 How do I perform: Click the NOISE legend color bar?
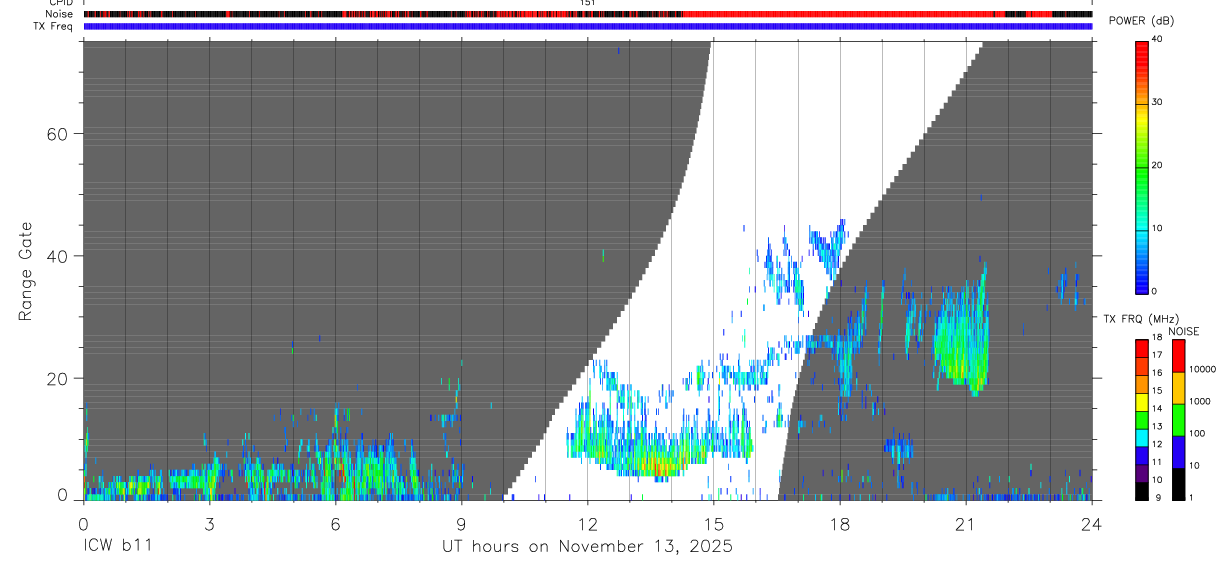1179,419
